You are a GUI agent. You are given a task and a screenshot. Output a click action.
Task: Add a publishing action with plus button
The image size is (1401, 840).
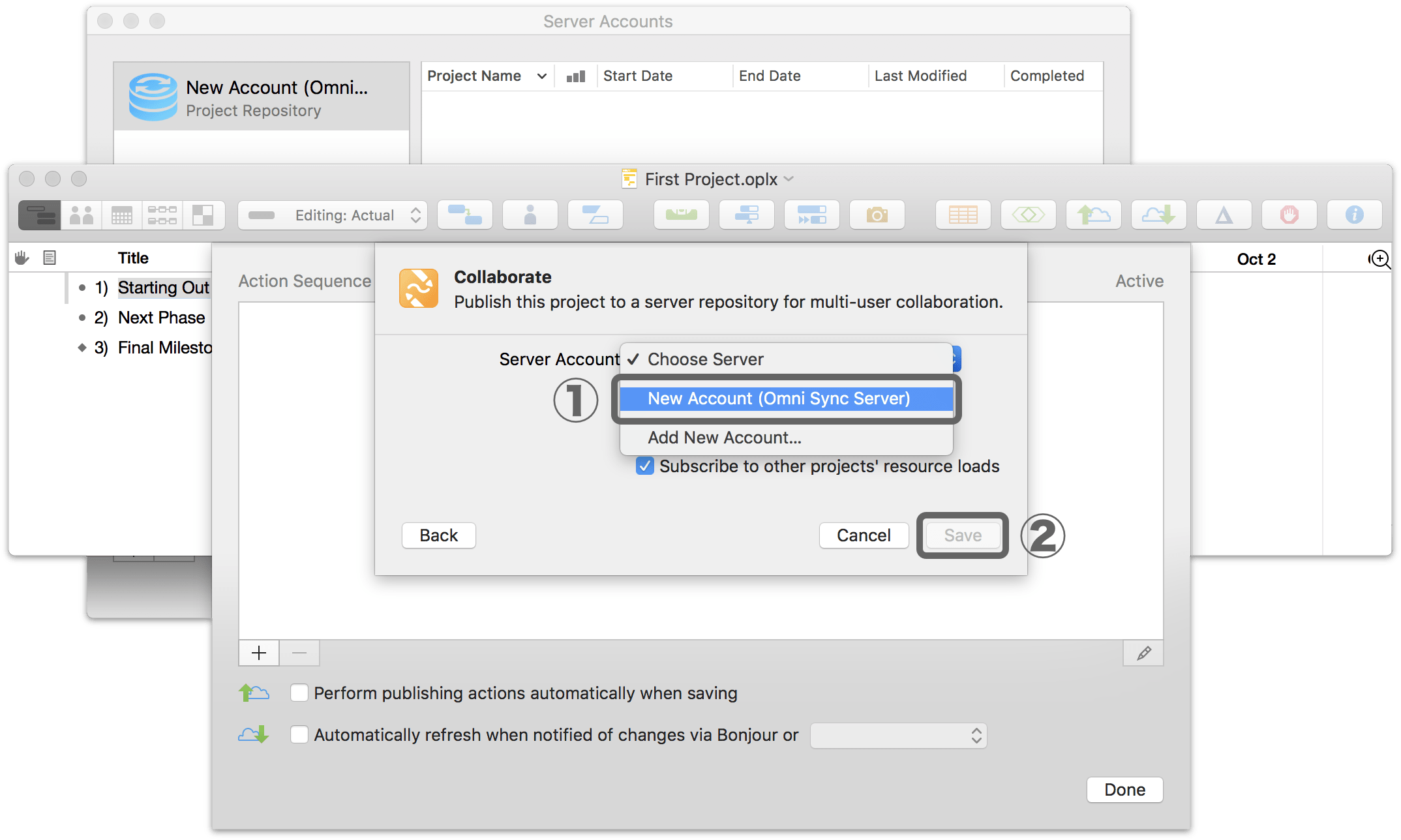pyautogui.click(x=259, y=653)
